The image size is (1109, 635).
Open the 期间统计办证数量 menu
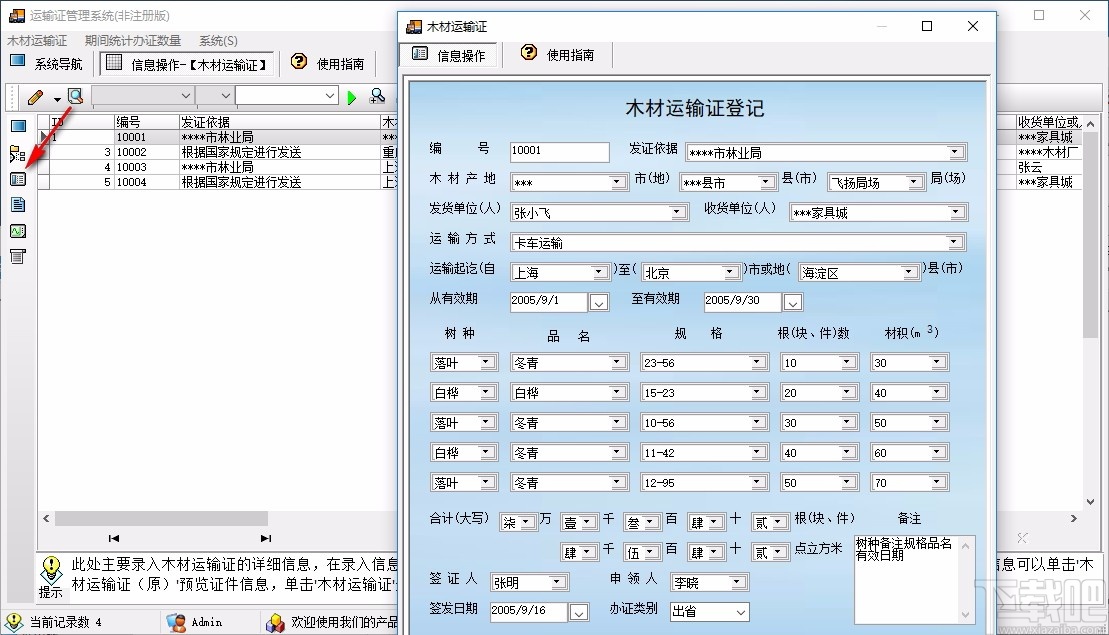point(133,40)
